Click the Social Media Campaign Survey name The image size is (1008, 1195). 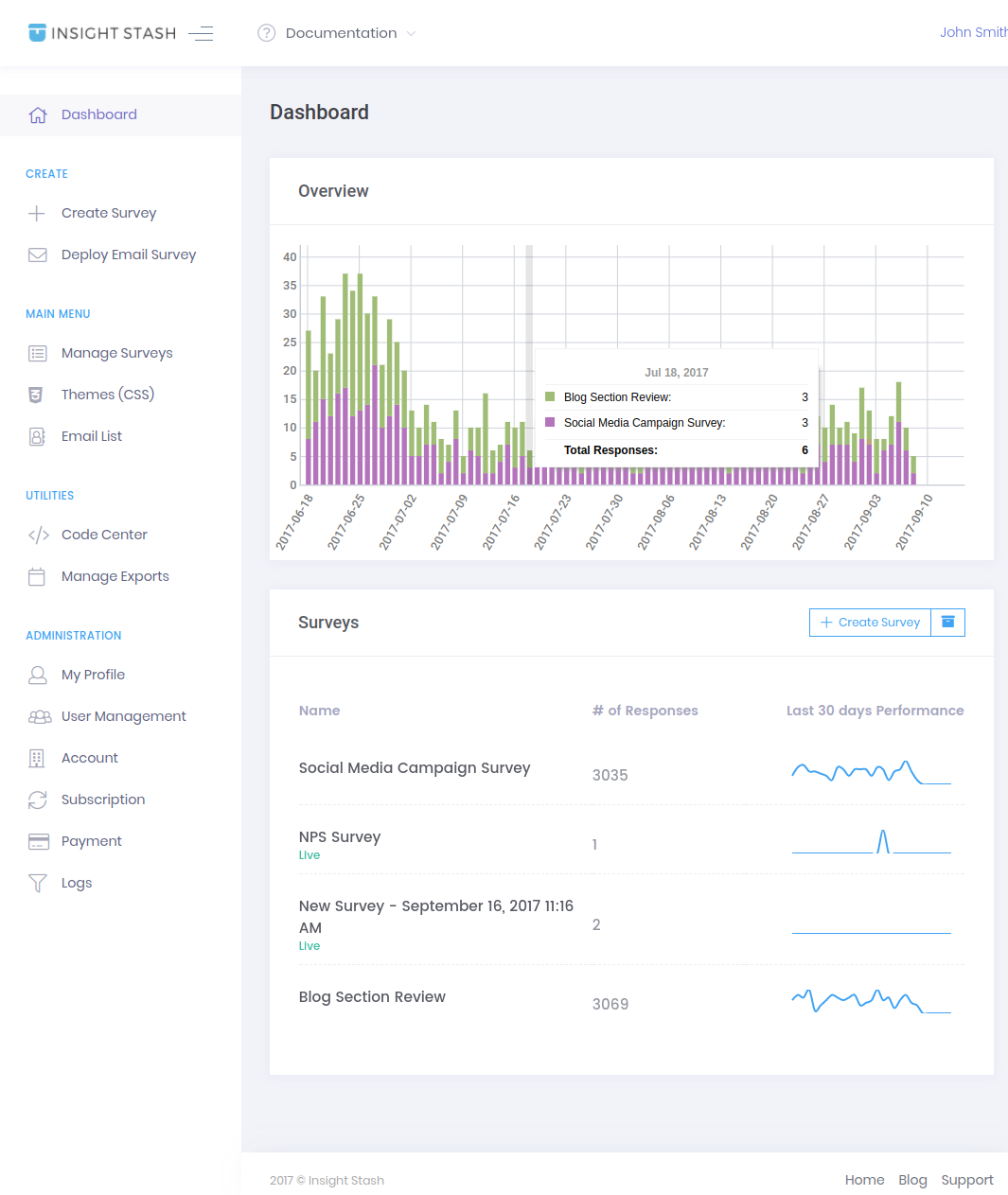click(415, 767)
